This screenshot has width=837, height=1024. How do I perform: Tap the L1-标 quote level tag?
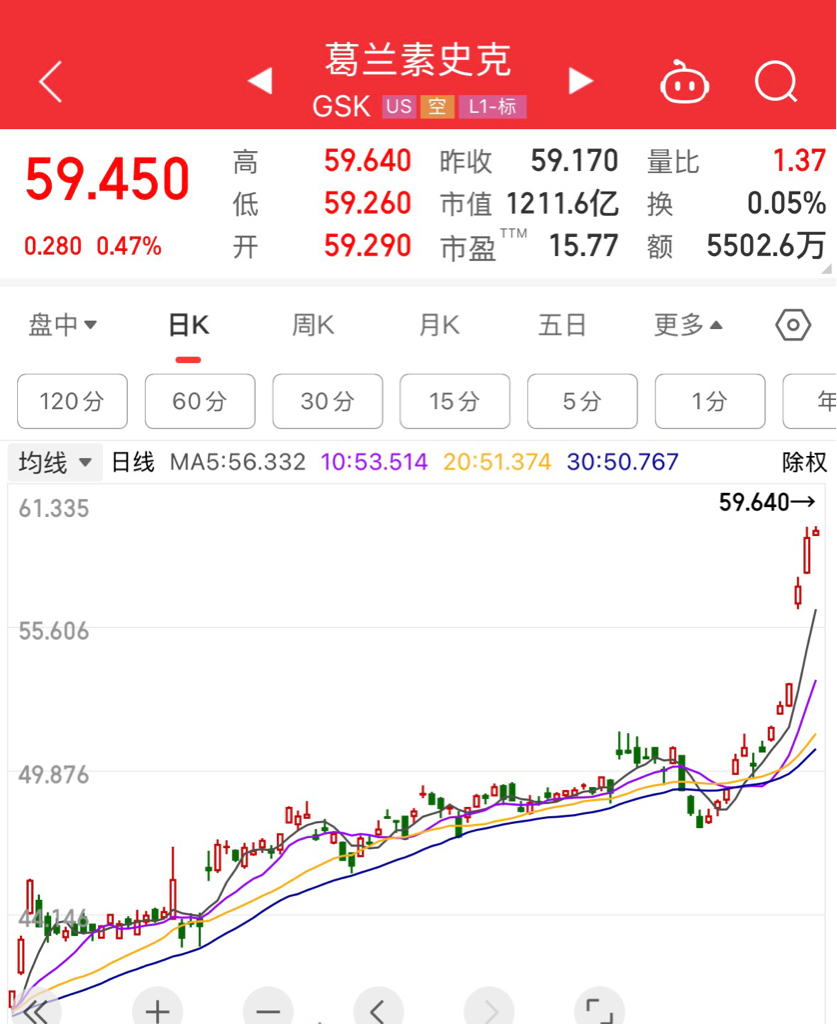[x=492, y=106]
